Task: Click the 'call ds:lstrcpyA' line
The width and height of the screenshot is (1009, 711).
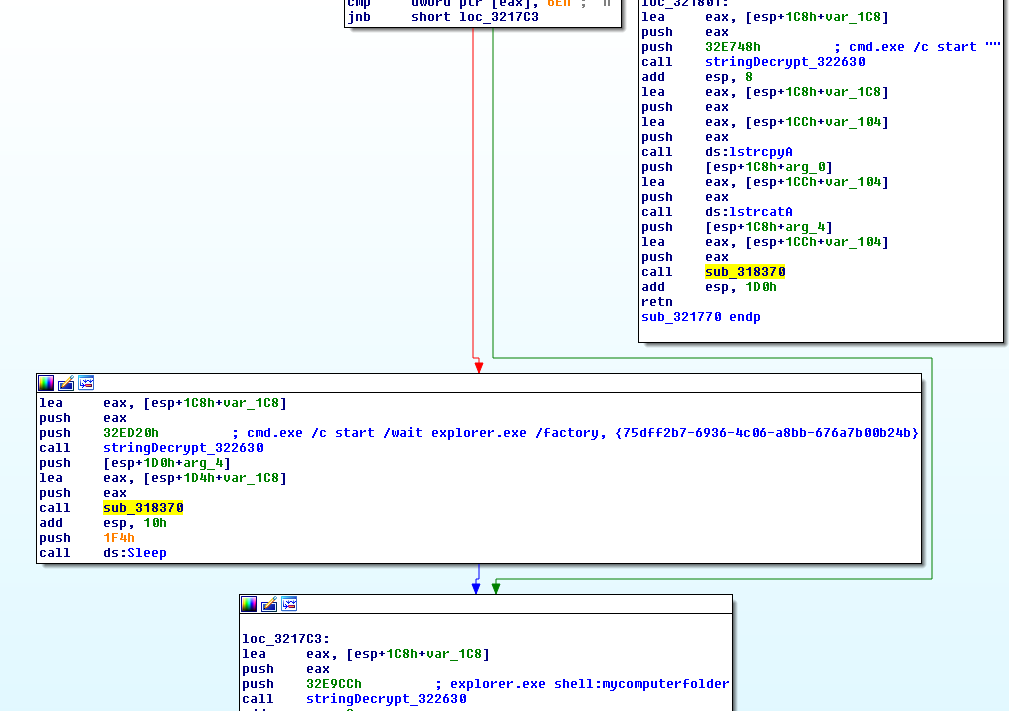Action: (717, 152)
